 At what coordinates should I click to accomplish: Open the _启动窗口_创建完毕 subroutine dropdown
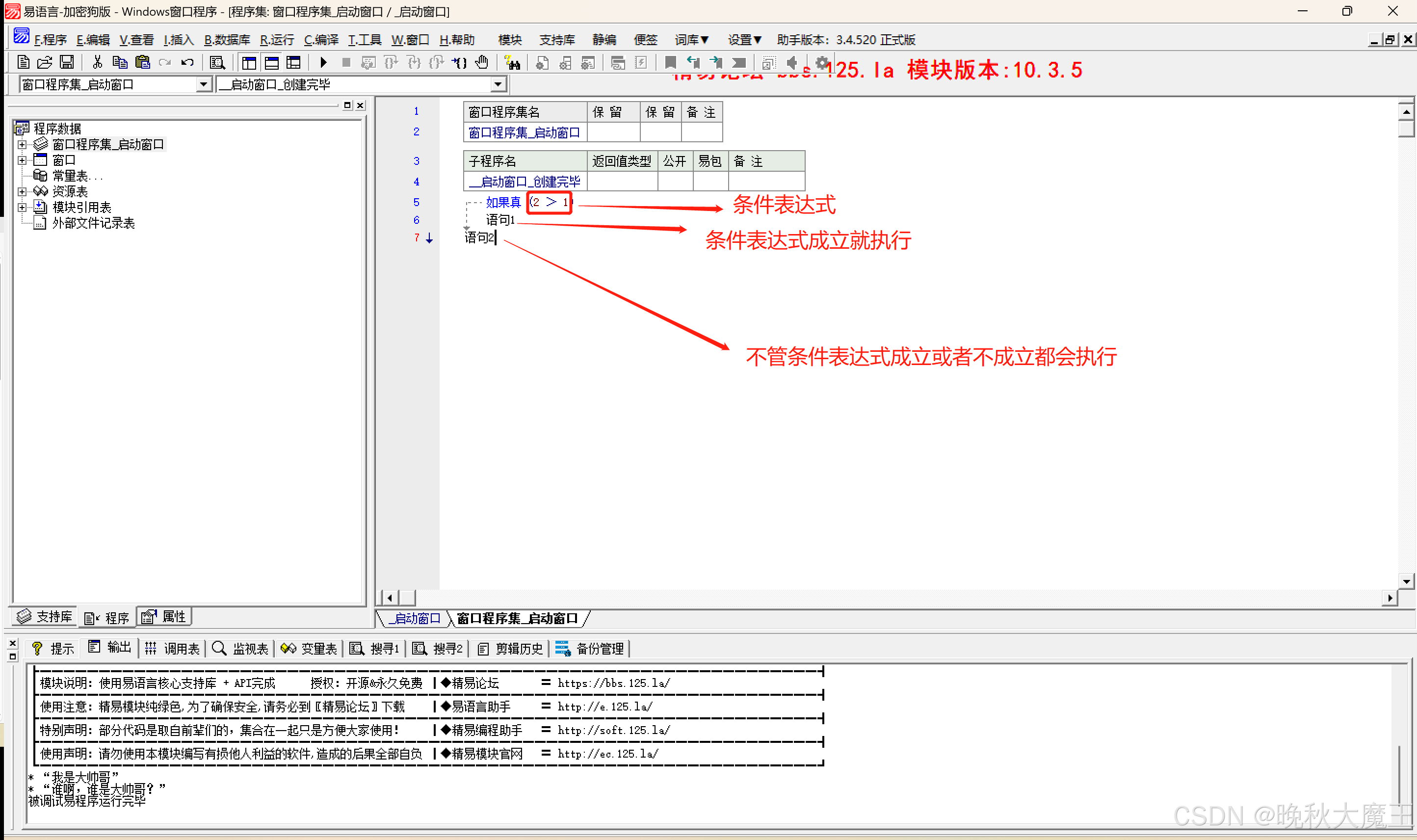pyautogui.click(x=498, y=84)
